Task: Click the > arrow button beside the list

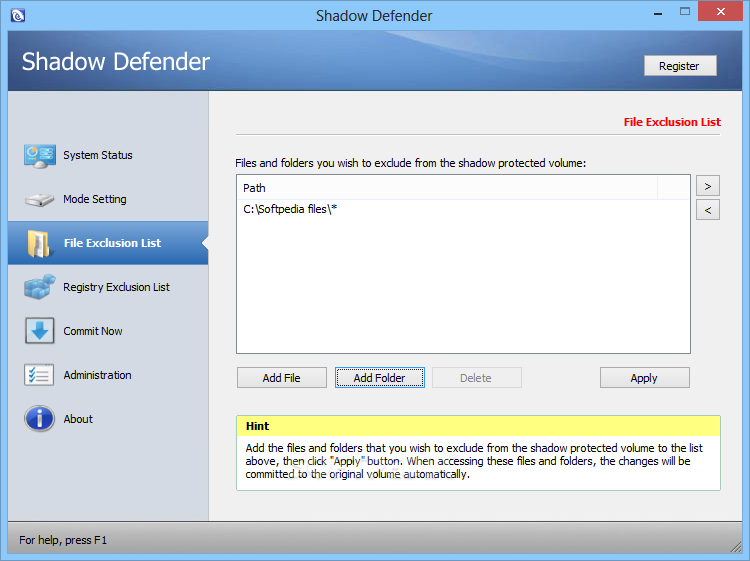Action: pos(708,186)
